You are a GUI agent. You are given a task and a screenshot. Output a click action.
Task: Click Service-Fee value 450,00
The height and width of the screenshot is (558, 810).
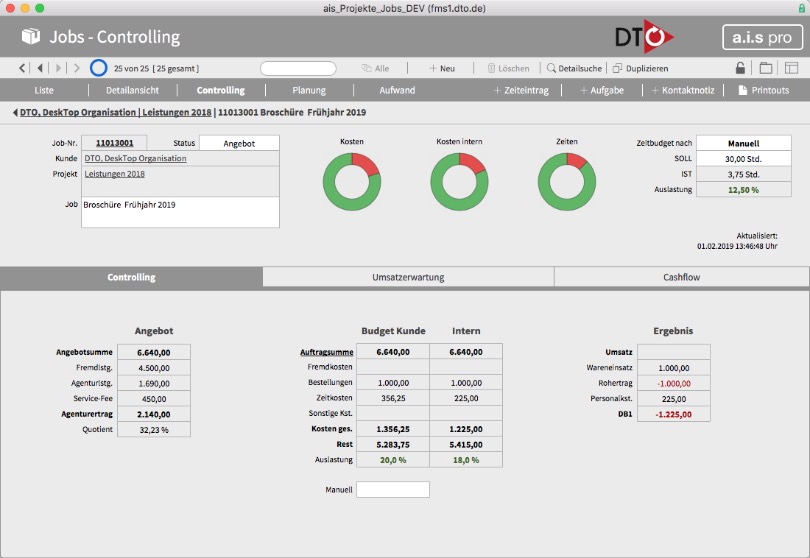[x=154, y=399]
